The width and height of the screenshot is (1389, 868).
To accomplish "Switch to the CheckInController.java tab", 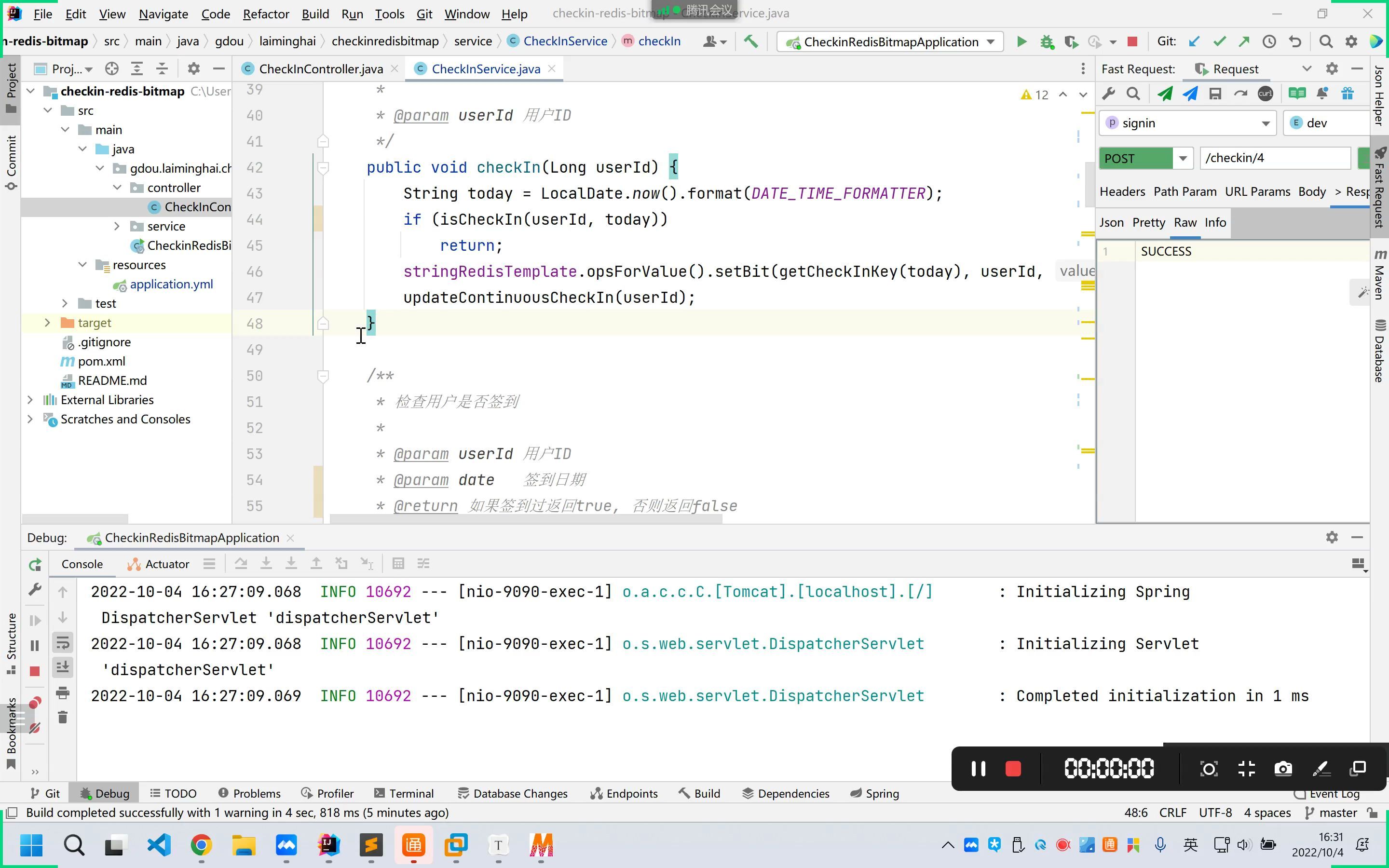I will tap(320, 69).
